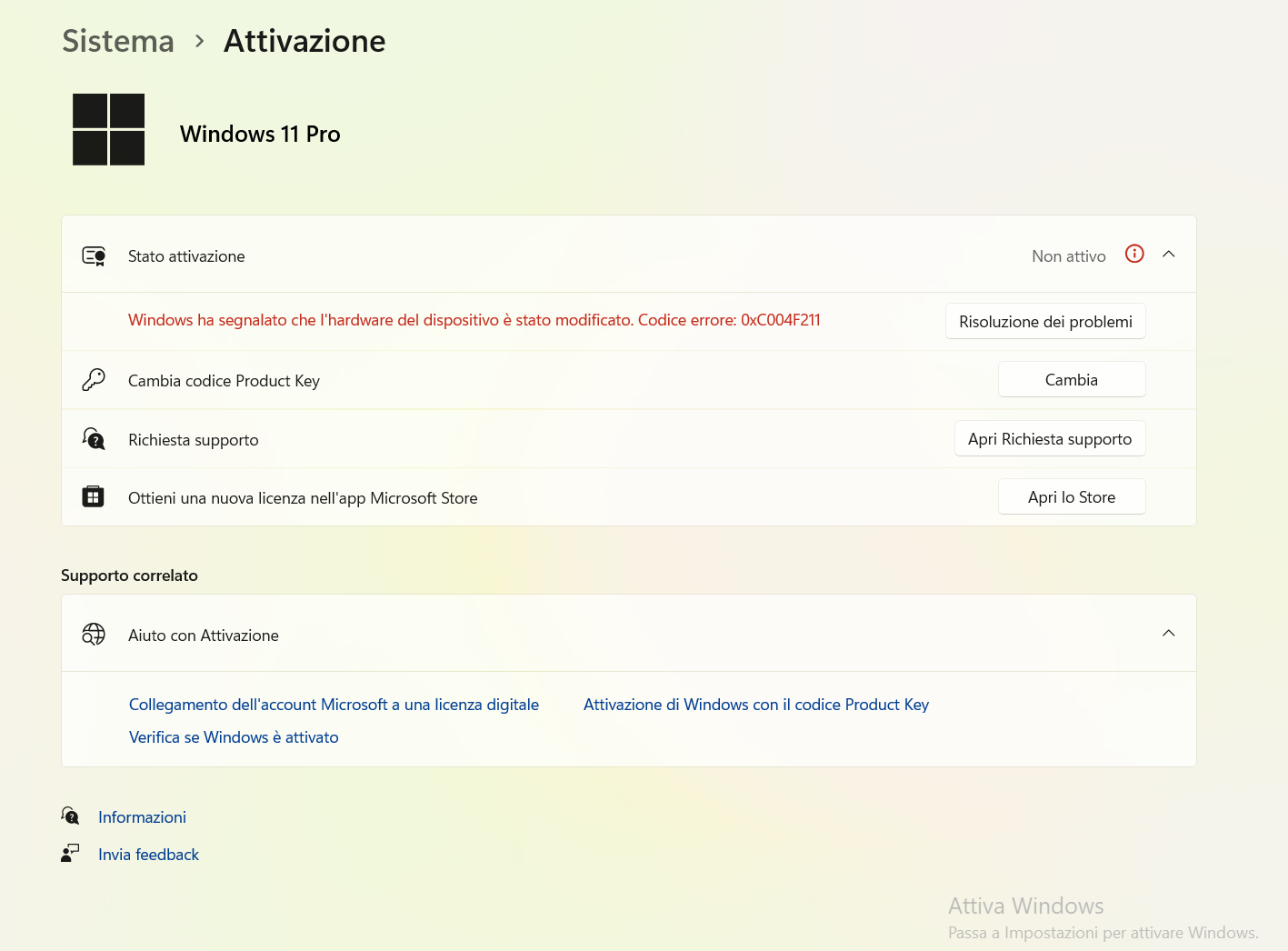Click the error message with code 0xC004F211
Image resolution: width=1288 pixels, height=951 pixels.
tap(474, 320)
